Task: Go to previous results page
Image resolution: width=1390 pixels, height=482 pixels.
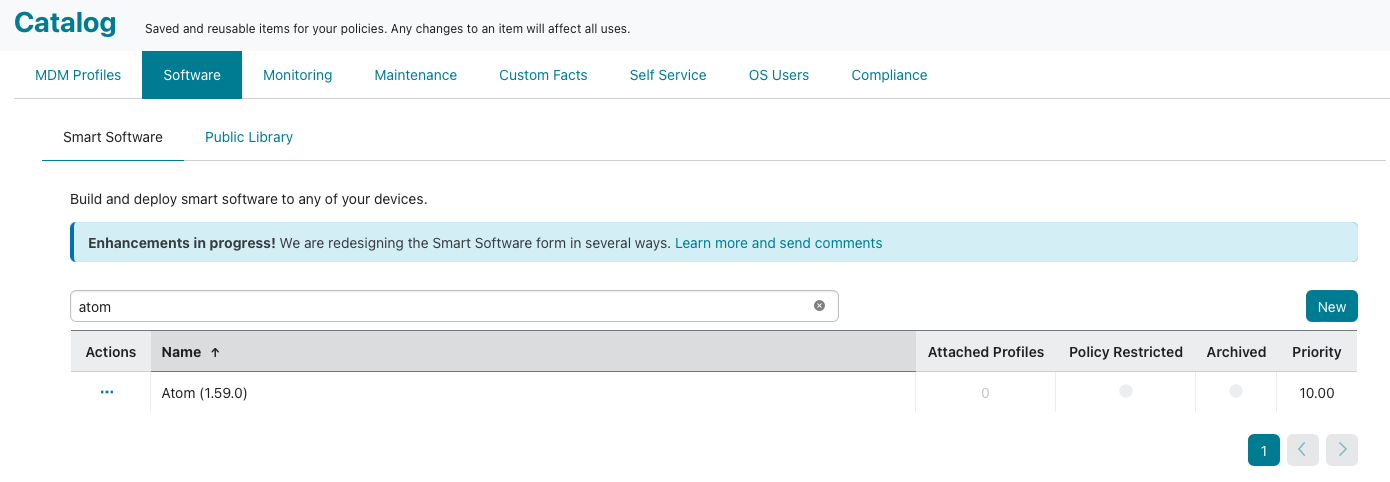Action: click(x=1303, y=450)
